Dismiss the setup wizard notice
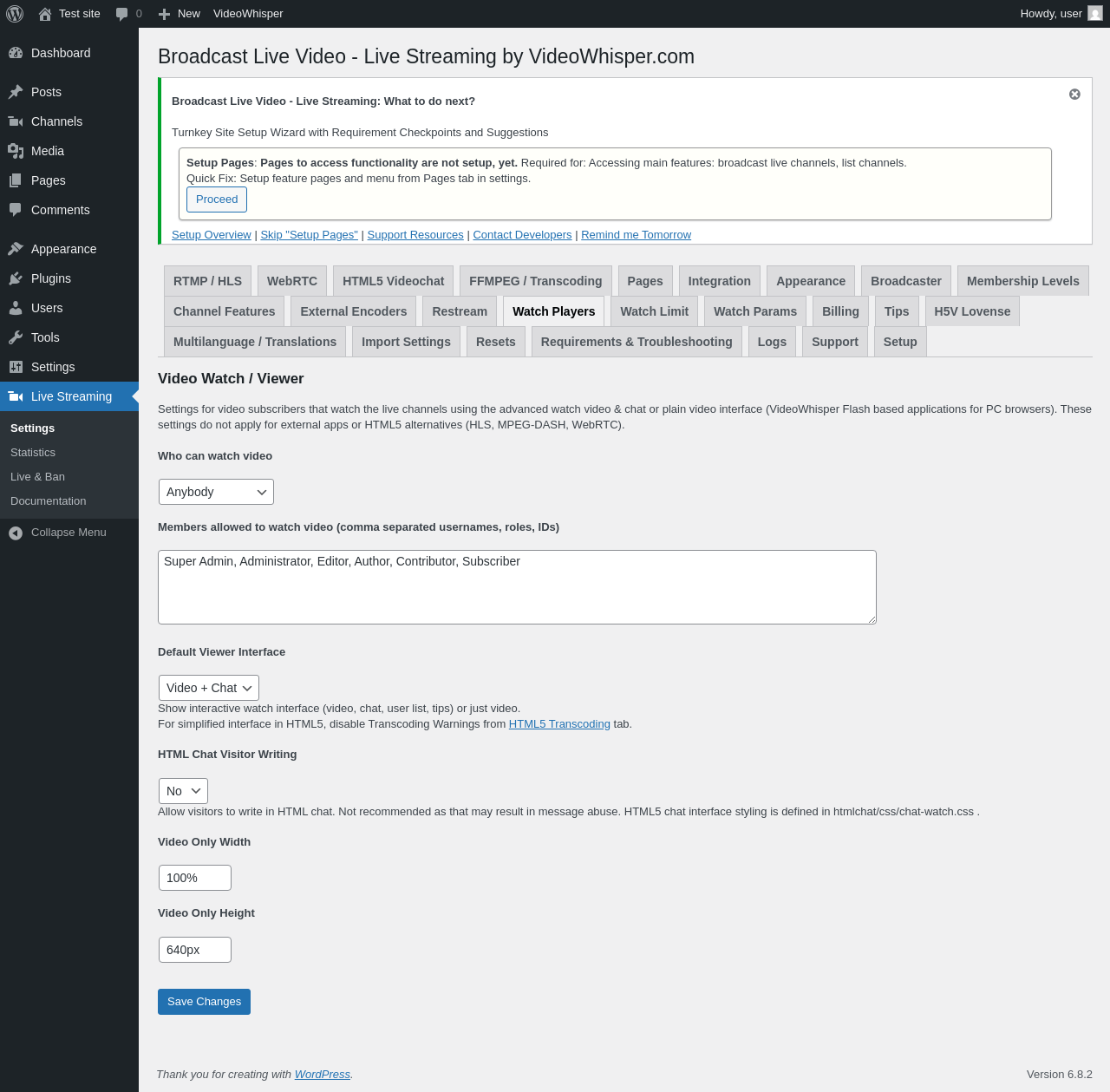 (x=1074, y=94)
